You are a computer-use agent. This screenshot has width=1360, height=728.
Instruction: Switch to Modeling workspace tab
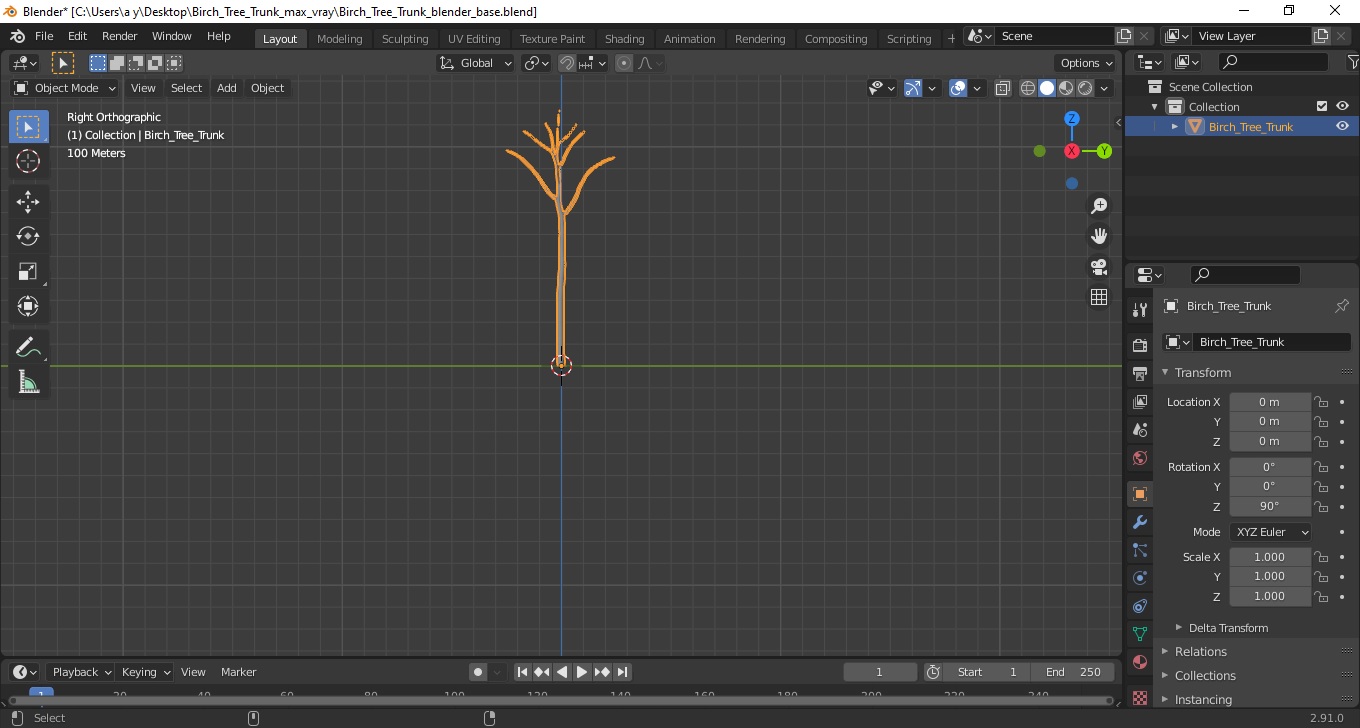(x=340, y=38)
